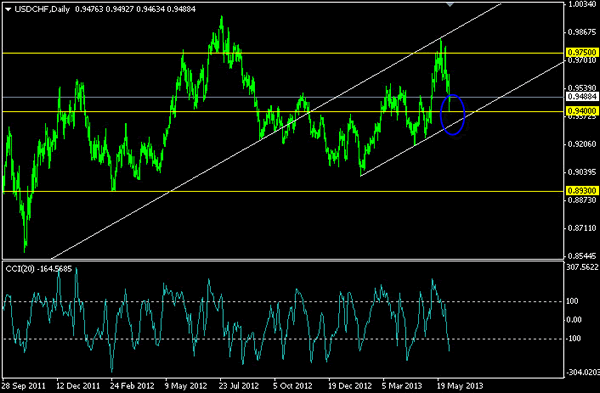Click the close value 0.94884 in header
This screenshot has width=600, height=393.
181,9
